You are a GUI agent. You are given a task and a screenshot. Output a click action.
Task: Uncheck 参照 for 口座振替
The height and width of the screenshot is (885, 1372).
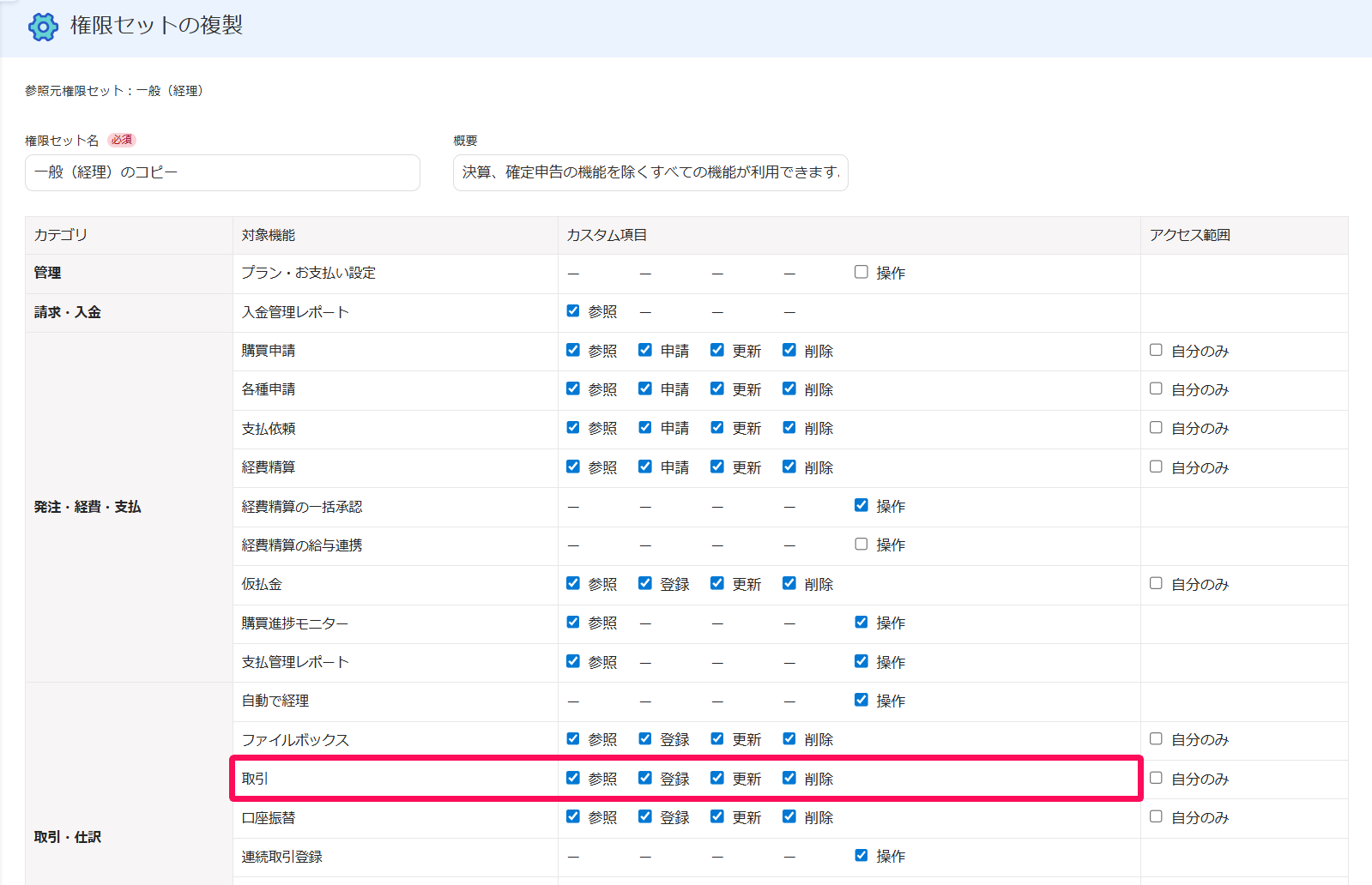click(573, 816)
